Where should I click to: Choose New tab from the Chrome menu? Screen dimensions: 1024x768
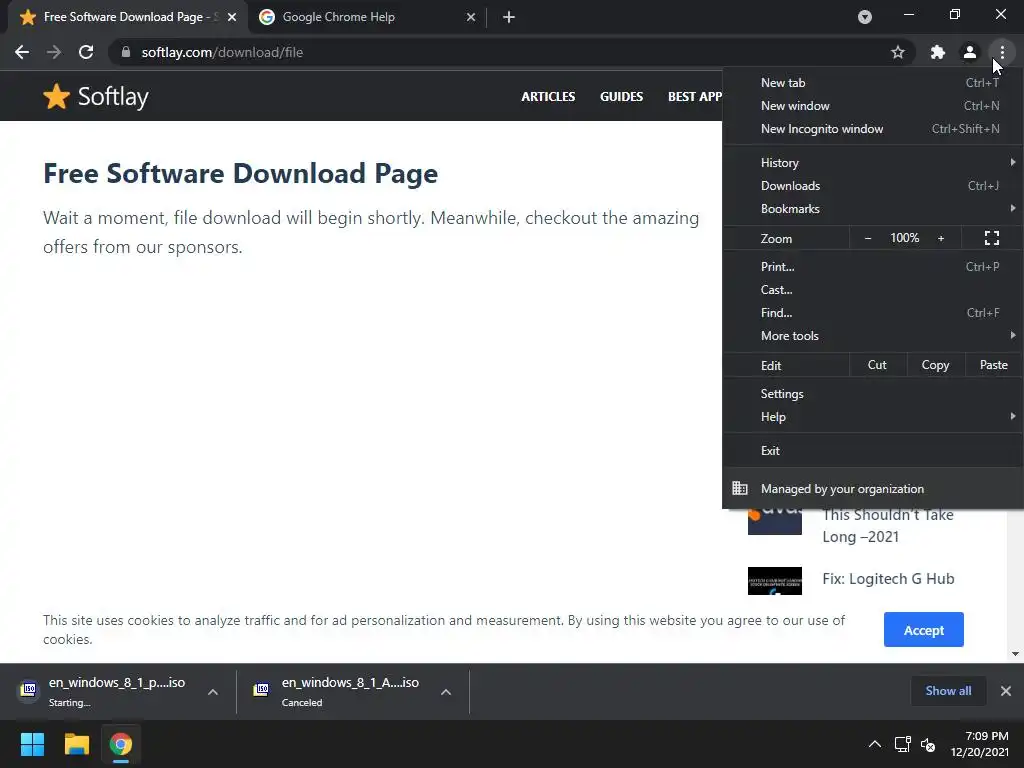pyautogui.click(x=872, y=83)
